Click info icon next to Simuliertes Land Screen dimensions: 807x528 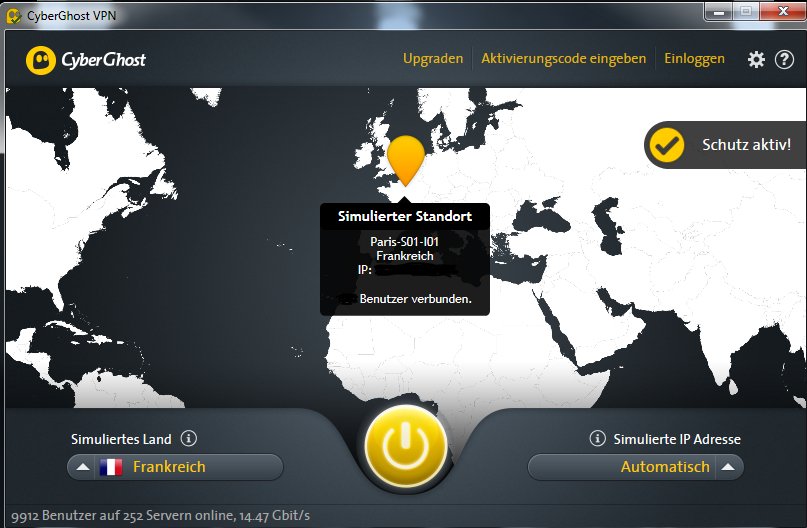[x=189, y=438]
